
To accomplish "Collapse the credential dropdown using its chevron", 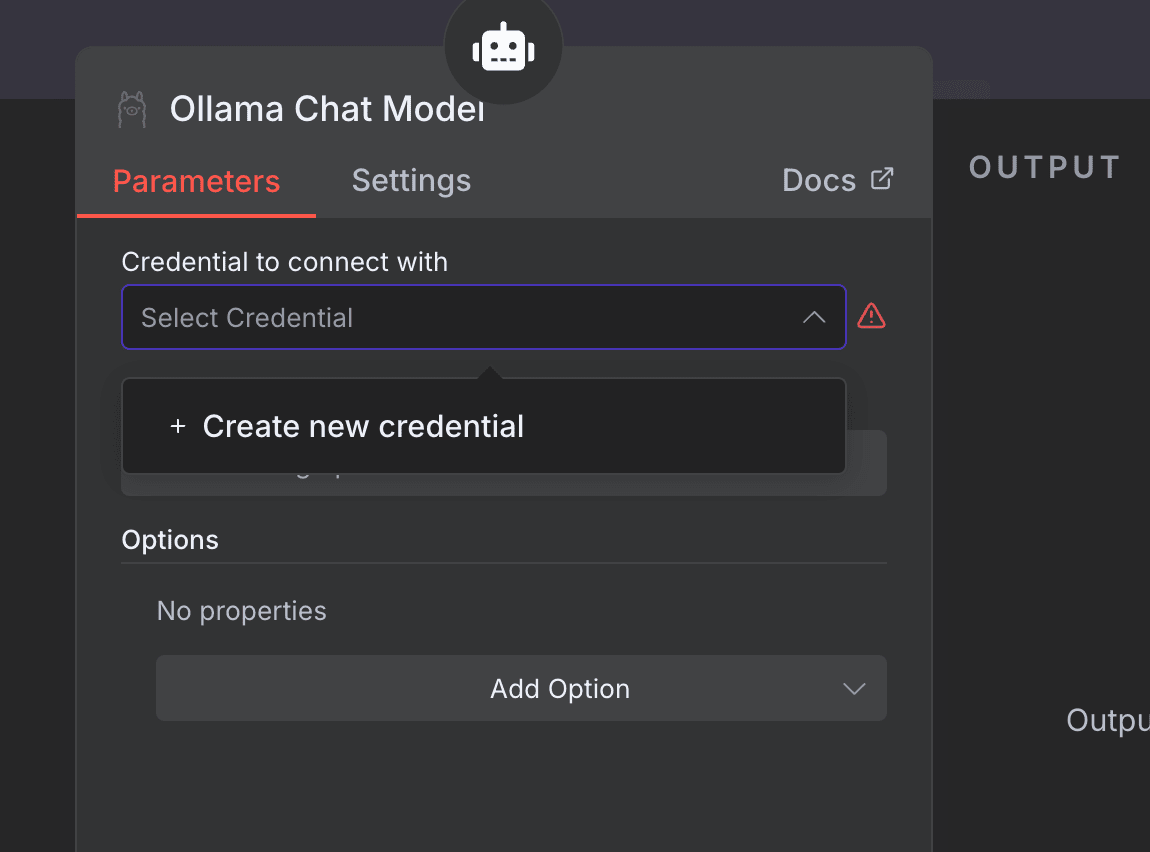I will (814, 318).
